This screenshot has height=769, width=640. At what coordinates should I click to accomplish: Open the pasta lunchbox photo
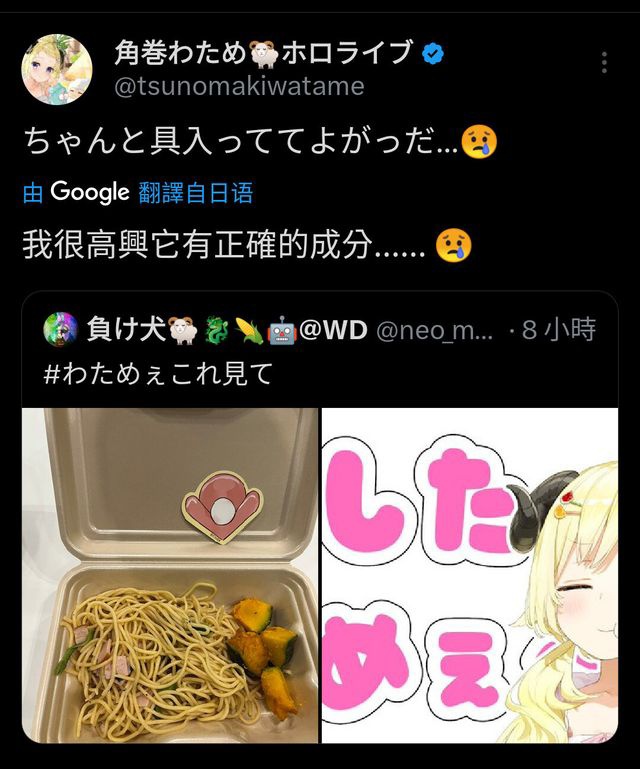tap(170, 575)
